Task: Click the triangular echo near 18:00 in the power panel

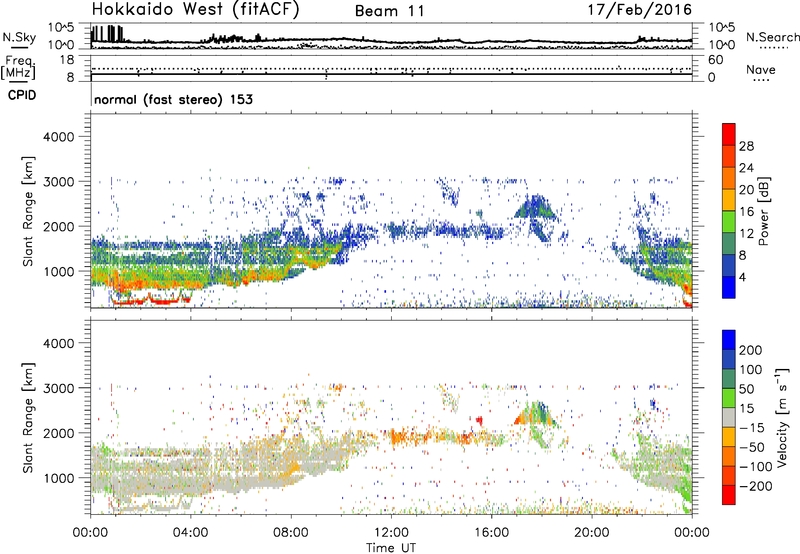Action: pyautogui.click(x=535, y=208)
